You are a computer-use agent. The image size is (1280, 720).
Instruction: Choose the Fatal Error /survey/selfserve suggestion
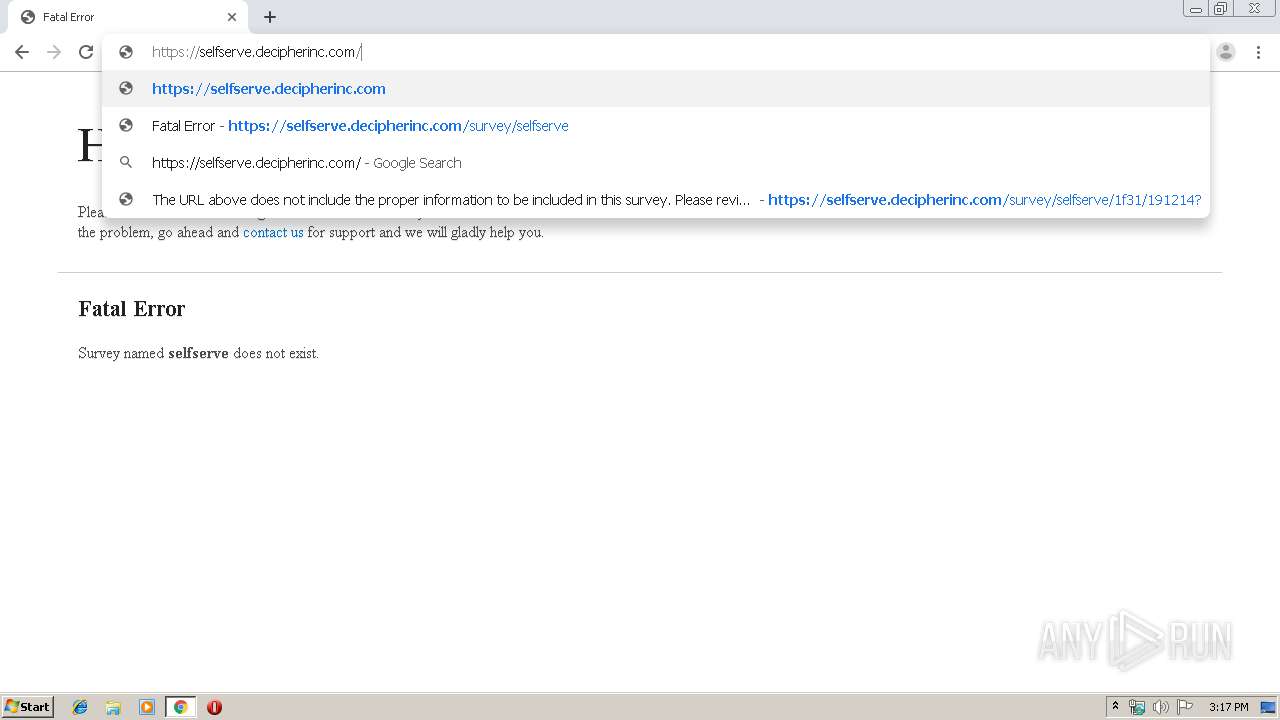[656, 126]
